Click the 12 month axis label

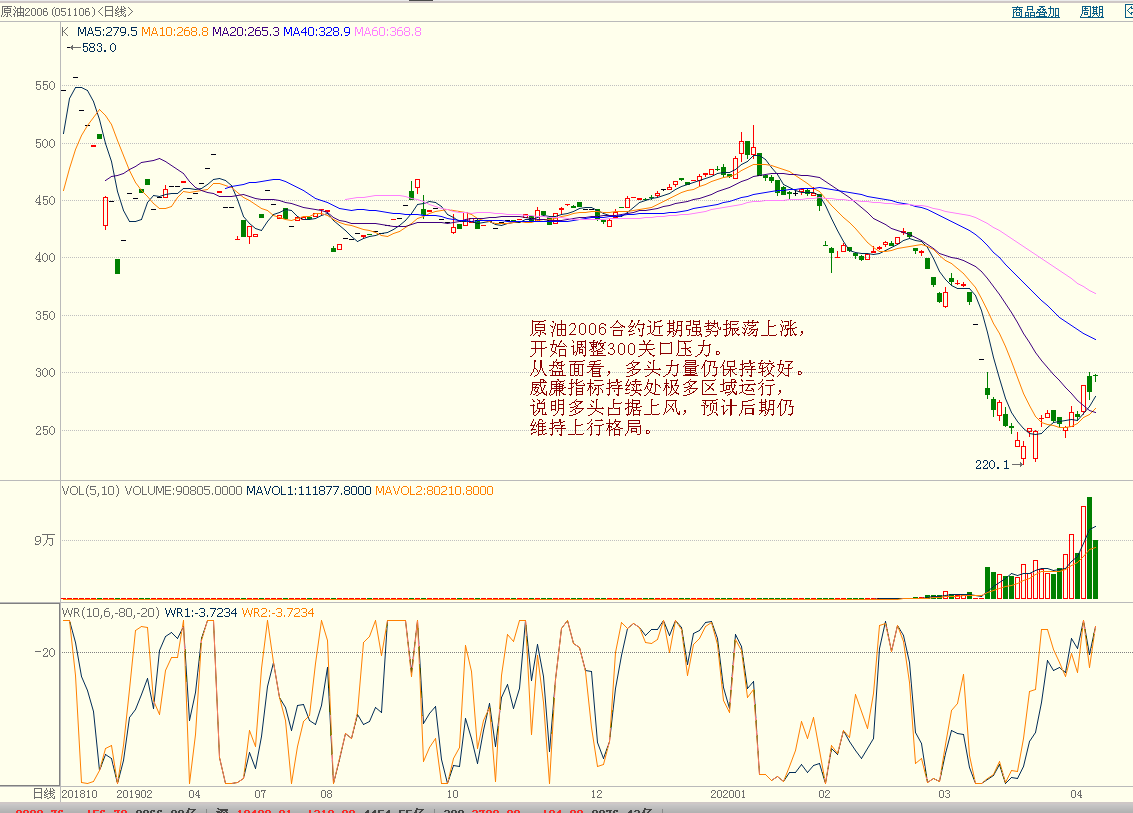[x=596, y=794]
